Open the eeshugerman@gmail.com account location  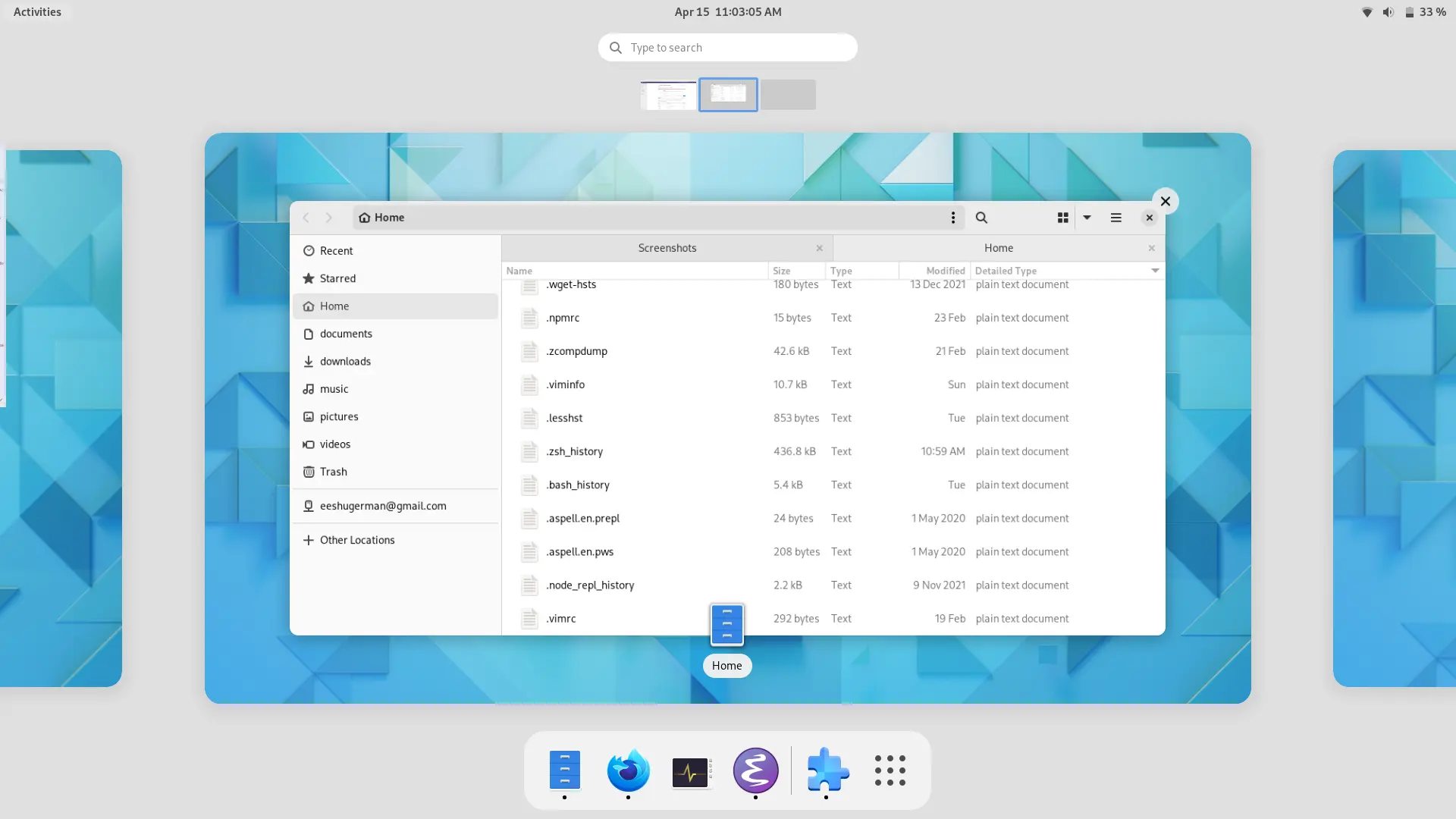pos(382,506)
